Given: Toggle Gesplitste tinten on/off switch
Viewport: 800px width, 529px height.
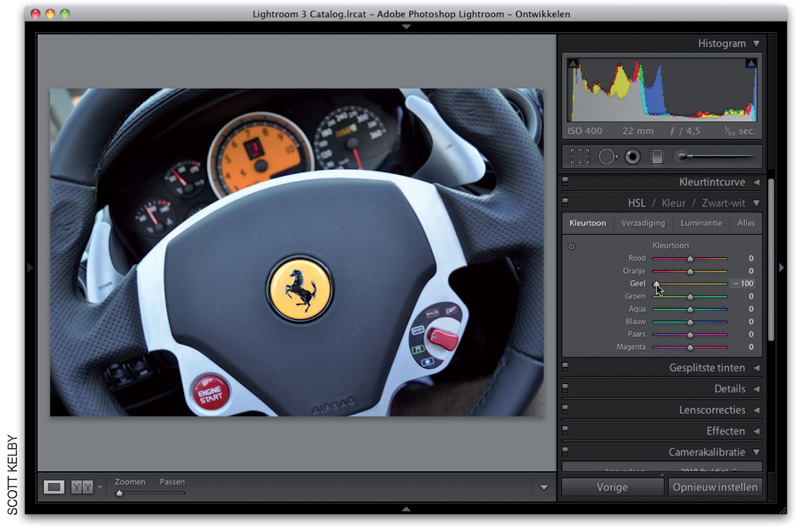Looking at the screenshot, I should pyautogui.click(x=565, y=367).
